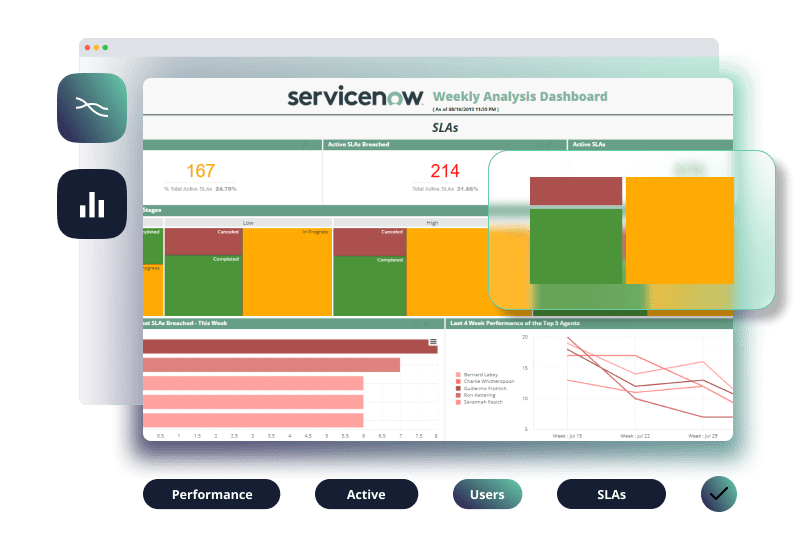
Task: Toggle the Ron Kettering legend entry
Action: pos(476,395)
